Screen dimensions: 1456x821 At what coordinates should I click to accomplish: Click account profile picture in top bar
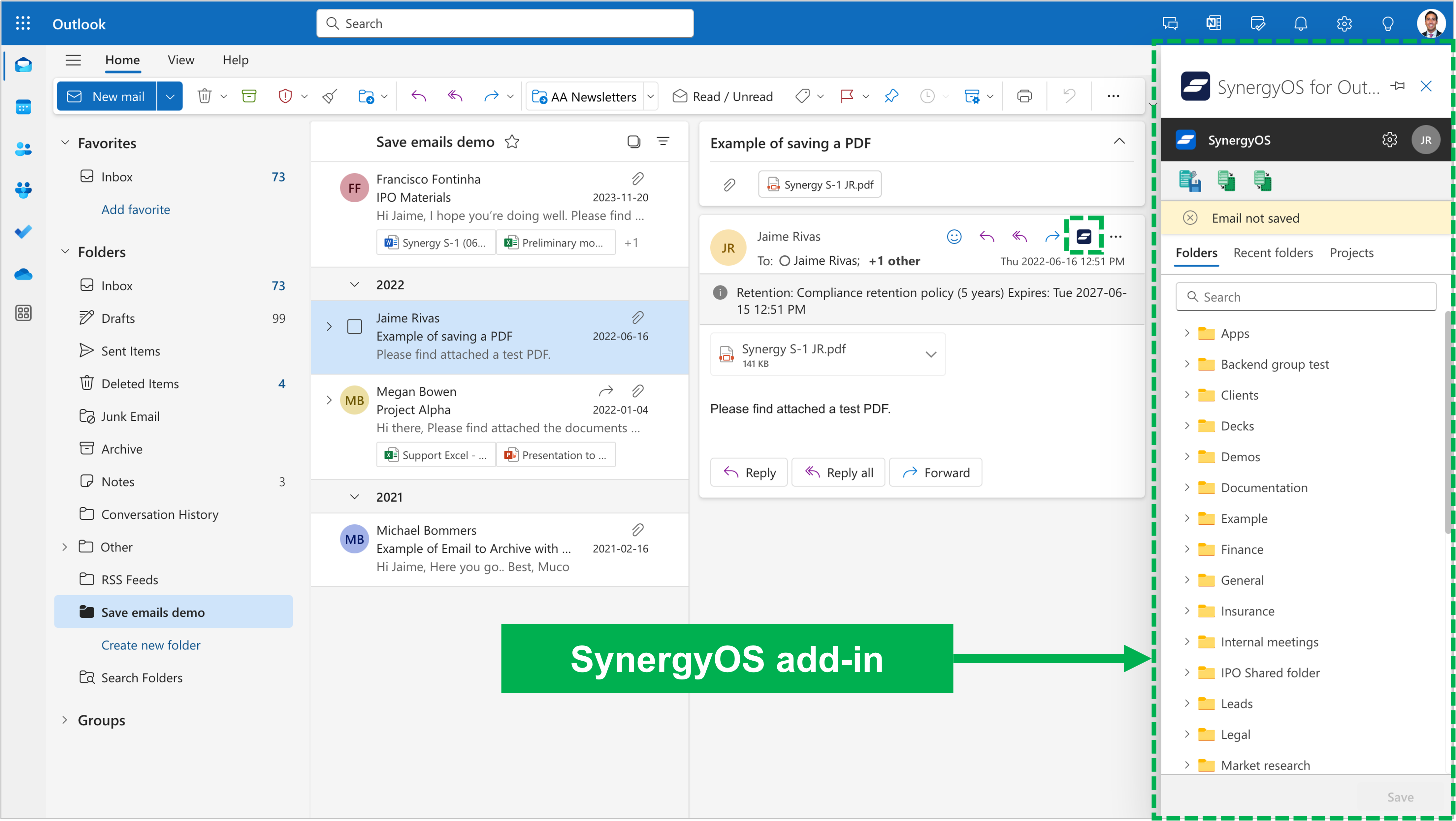(x=1431, y=23)
